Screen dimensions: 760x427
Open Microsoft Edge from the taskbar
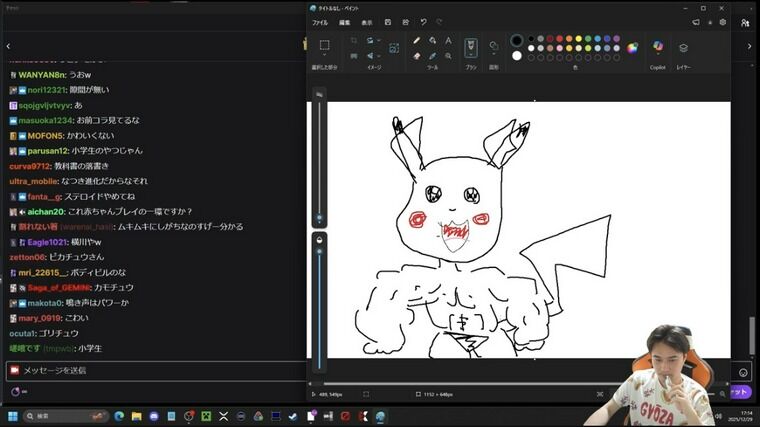pyautogui.click(x=119, y=416)
